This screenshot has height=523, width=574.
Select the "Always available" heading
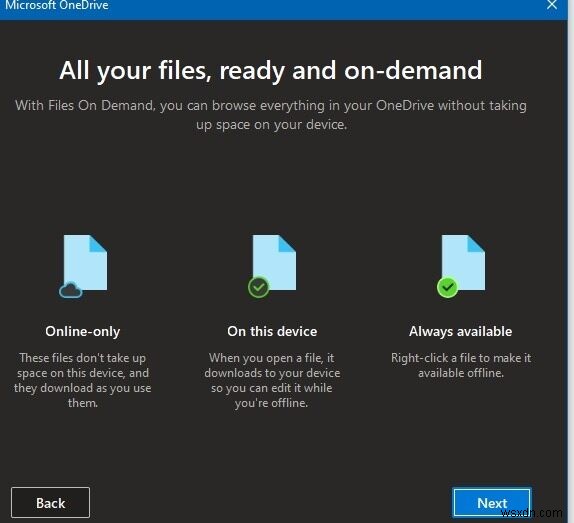point(461,332)
